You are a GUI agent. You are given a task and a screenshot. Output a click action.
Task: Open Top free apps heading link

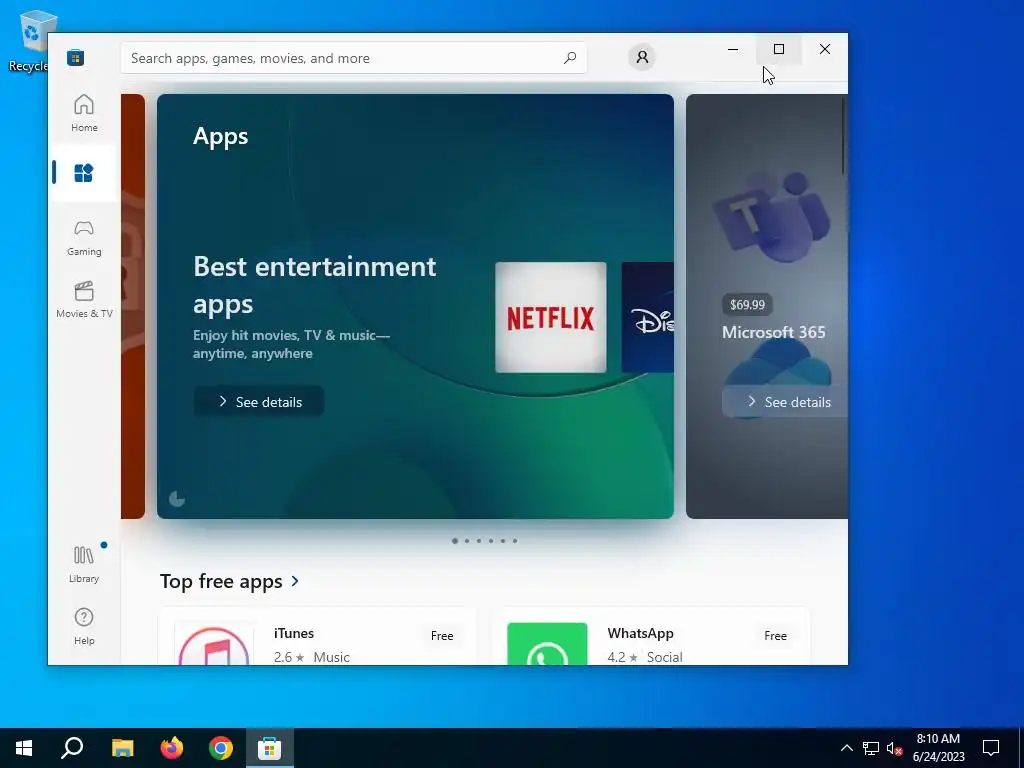pyautogui.click(x=230, y=581)
